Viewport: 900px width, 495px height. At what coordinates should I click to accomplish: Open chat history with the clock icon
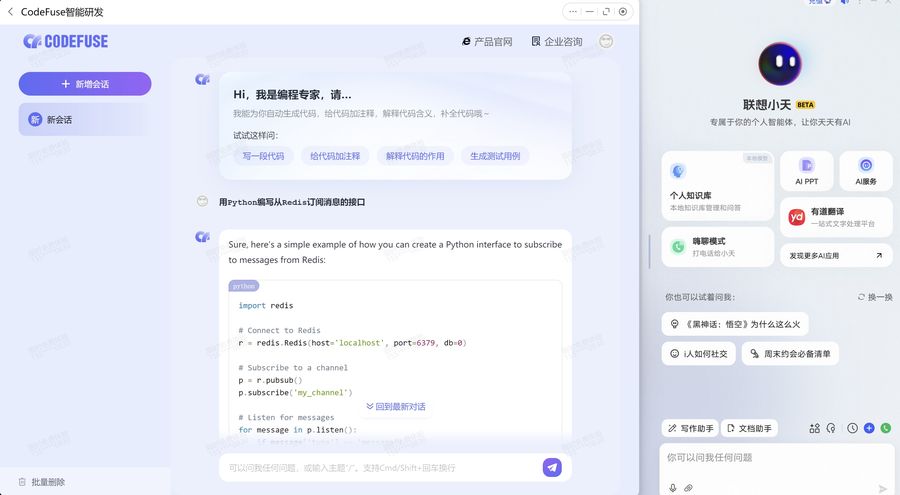click(852, 428)
